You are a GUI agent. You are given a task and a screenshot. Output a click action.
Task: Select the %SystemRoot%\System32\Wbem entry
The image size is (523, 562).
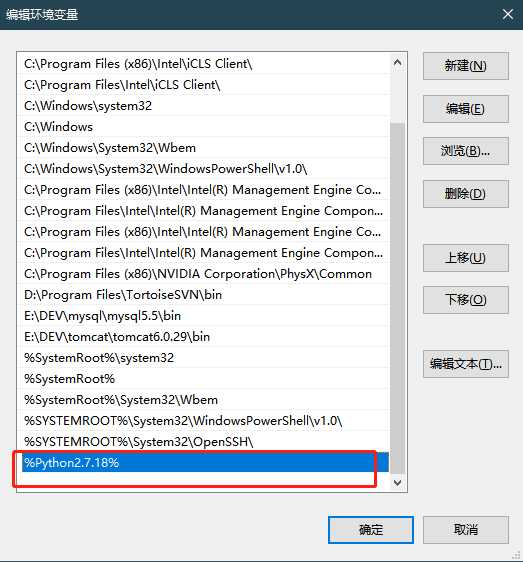(205, 400)
